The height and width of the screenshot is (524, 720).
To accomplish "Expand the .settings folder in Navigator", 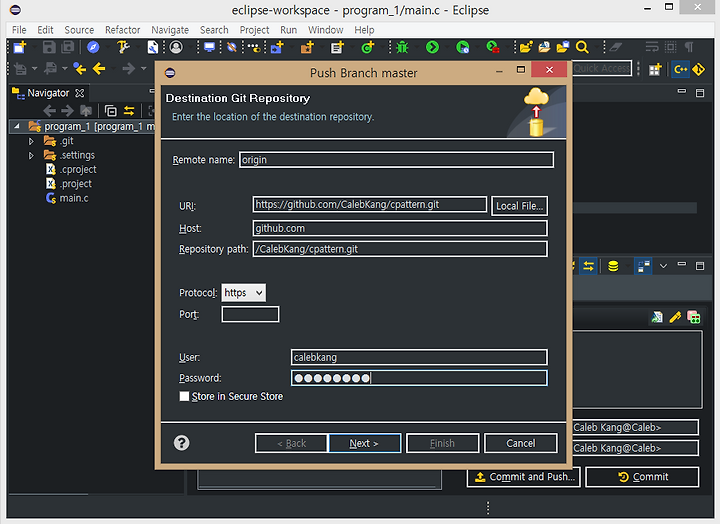I will [31, 156].
